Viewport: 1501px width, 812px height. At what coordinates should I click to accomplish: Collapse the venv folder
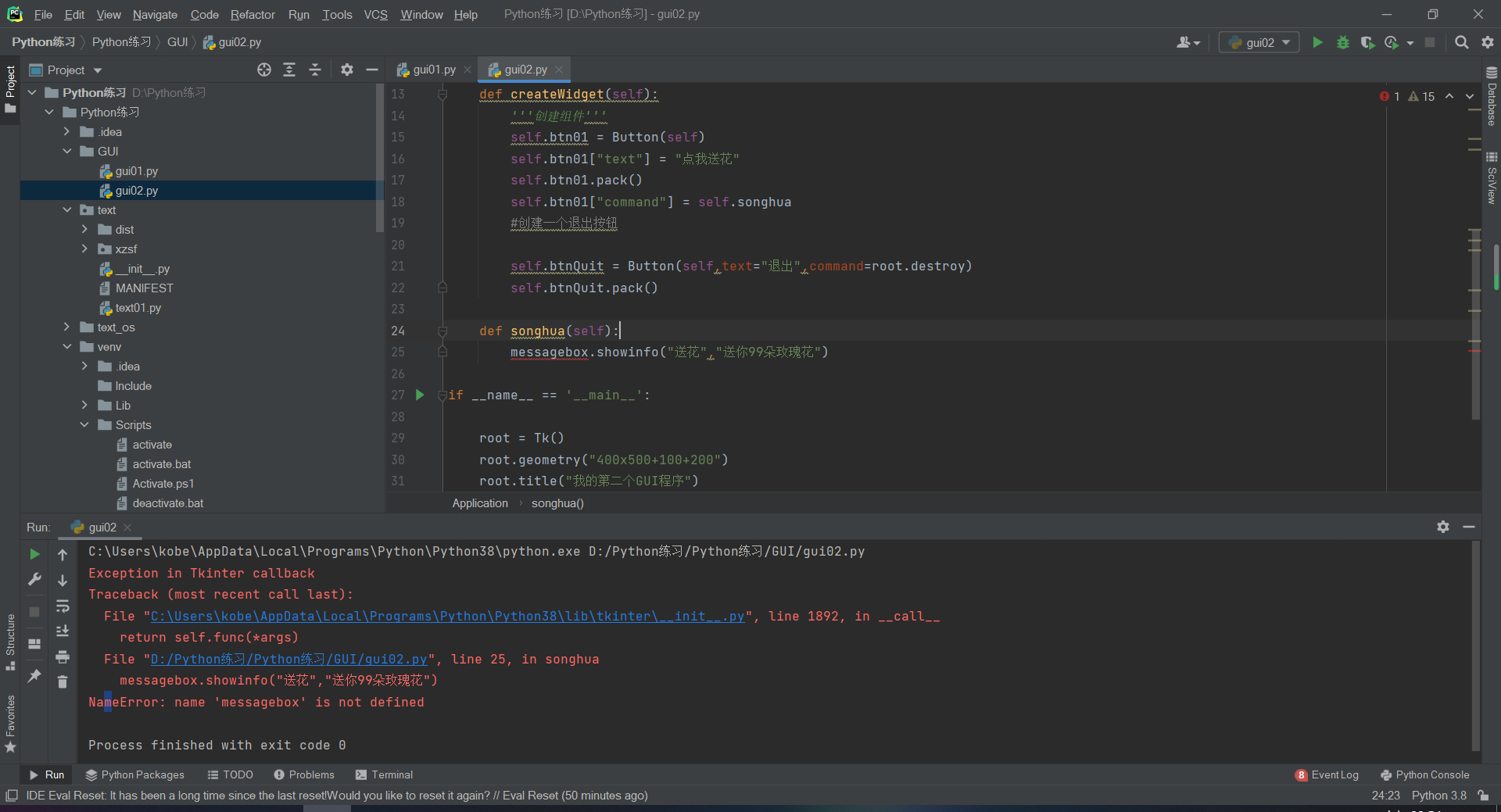[x=67, y=346]
